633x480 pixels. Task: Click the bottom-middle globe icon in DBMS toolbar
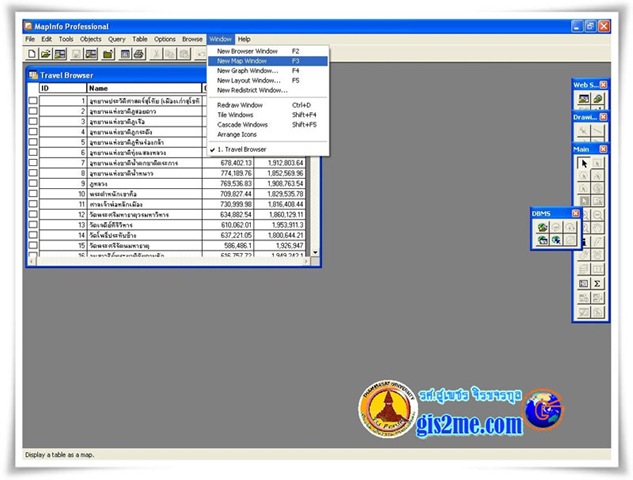(556, 240)
